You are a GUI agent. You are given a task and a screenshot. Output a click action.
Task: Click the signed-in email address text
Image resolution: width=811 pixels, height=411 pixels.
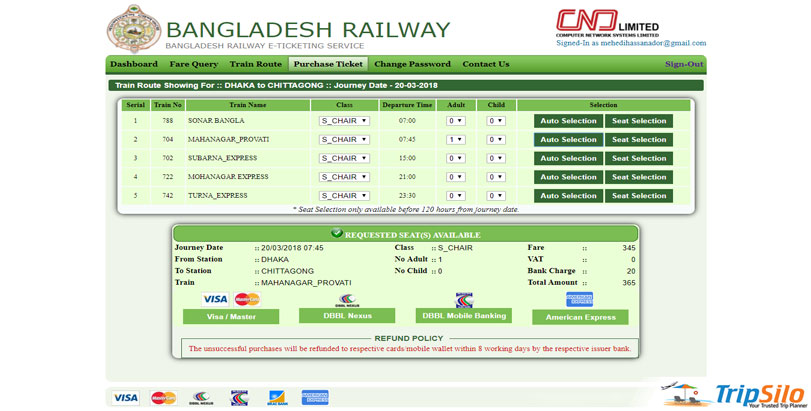click(x=653, y=43)
